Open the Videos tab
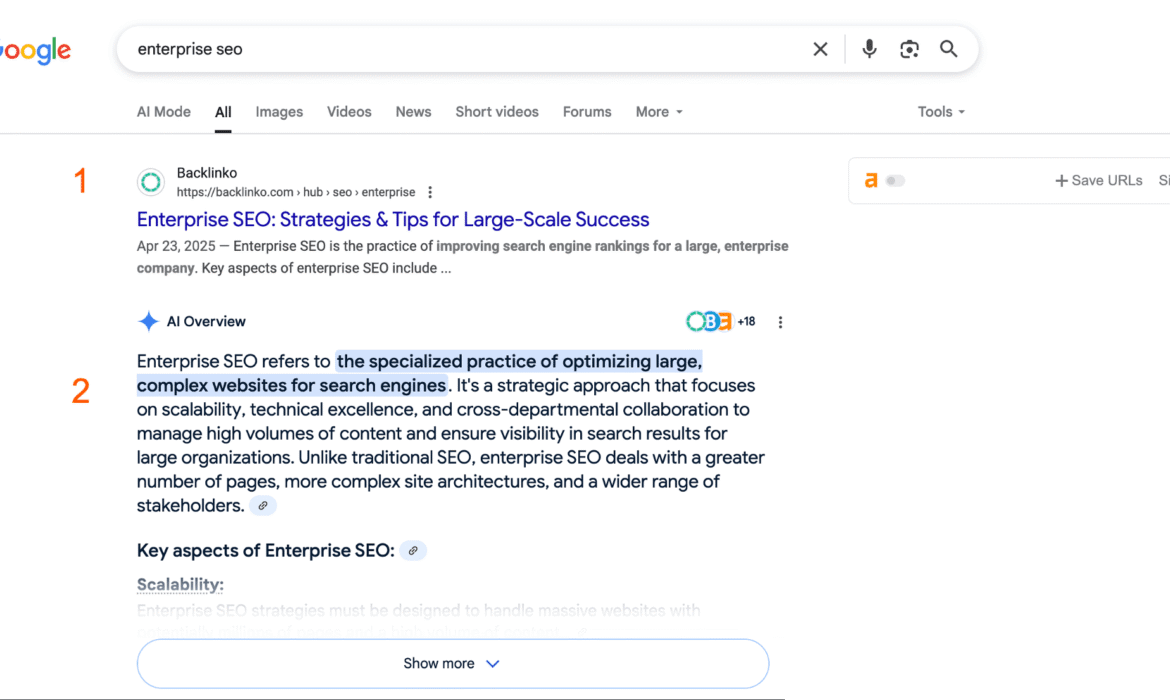 (349, 112)
